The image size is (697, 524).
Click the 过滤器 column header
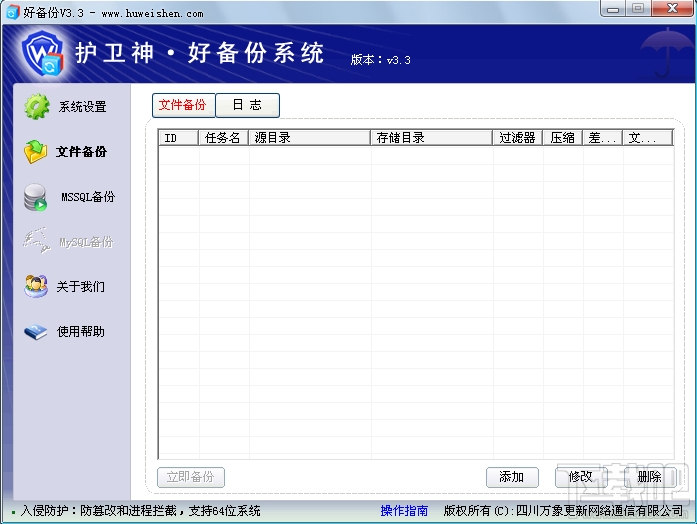518,138
